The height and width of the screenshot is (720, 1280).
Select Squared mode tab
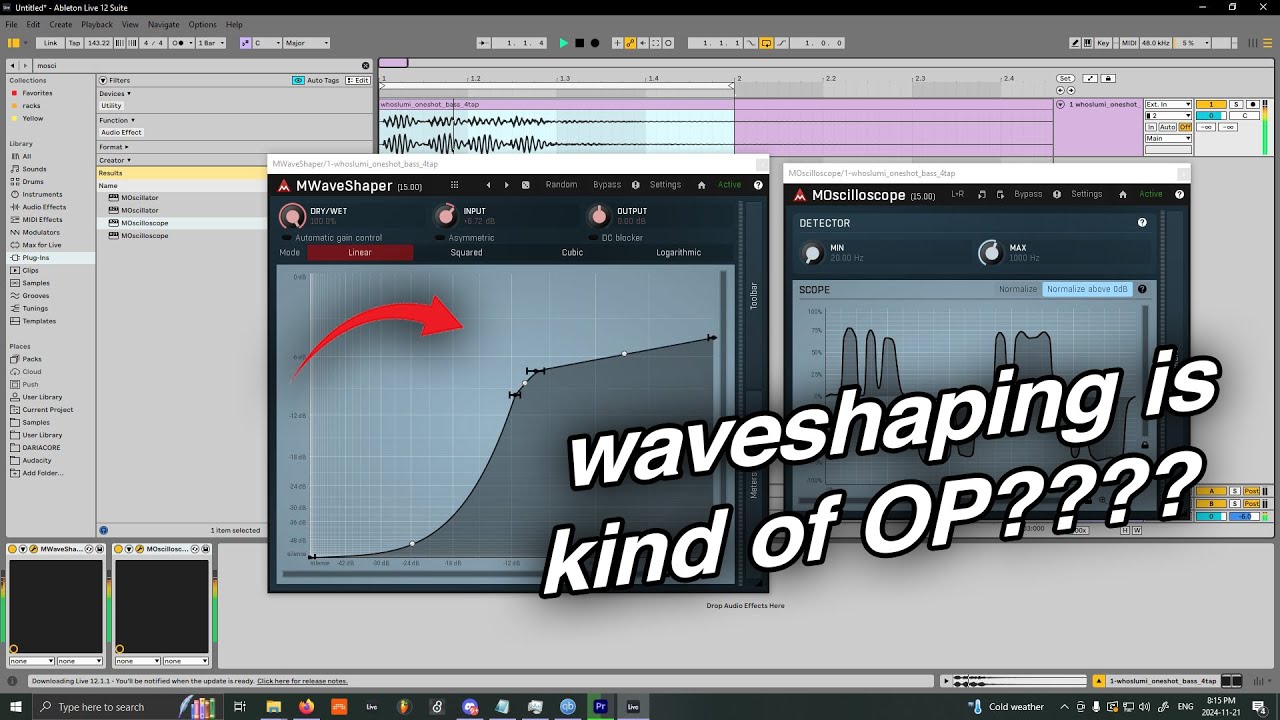click(466, 253)
